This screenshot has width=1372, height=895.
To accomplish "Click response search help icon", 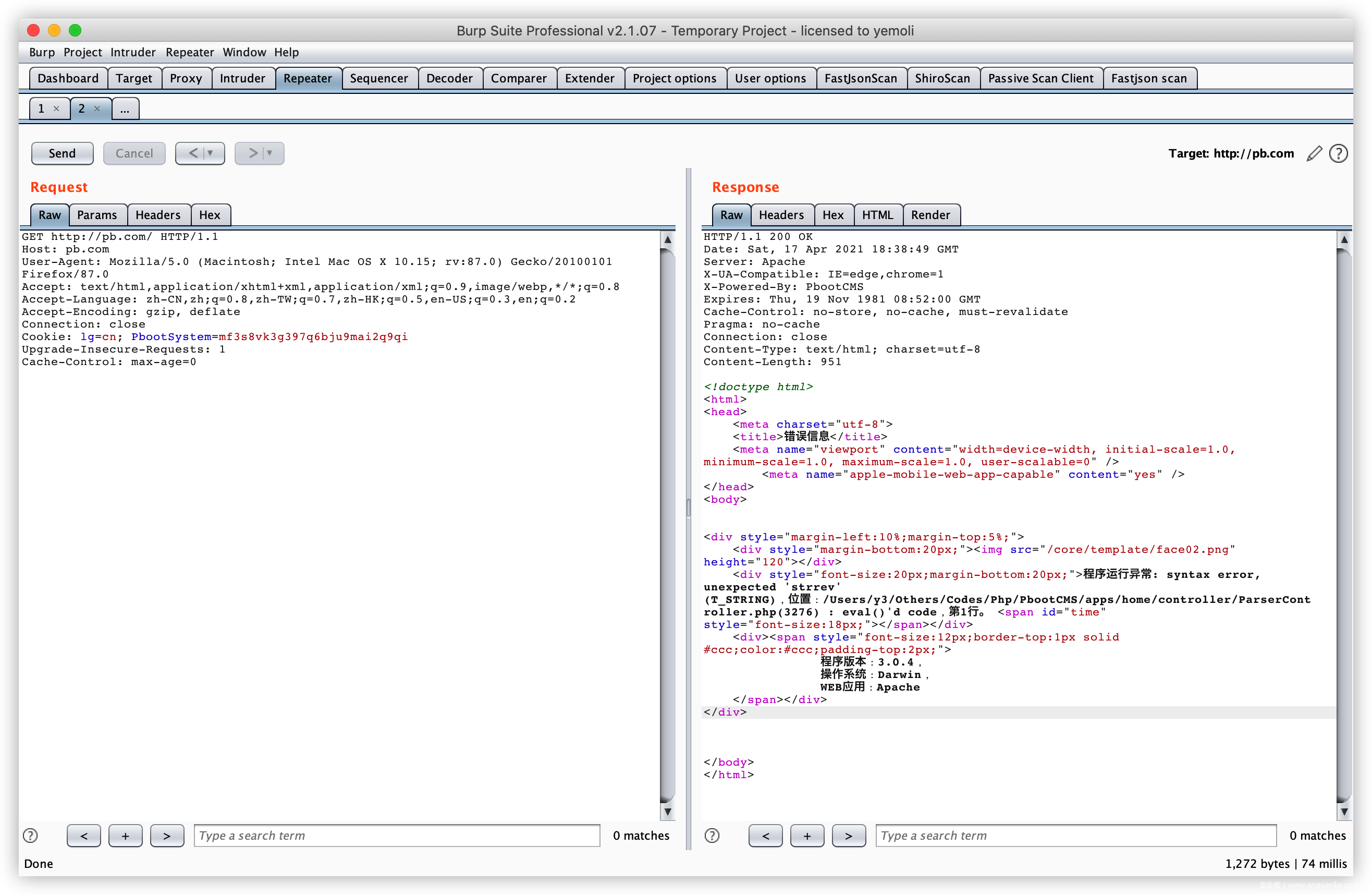I will coord(712,836).
